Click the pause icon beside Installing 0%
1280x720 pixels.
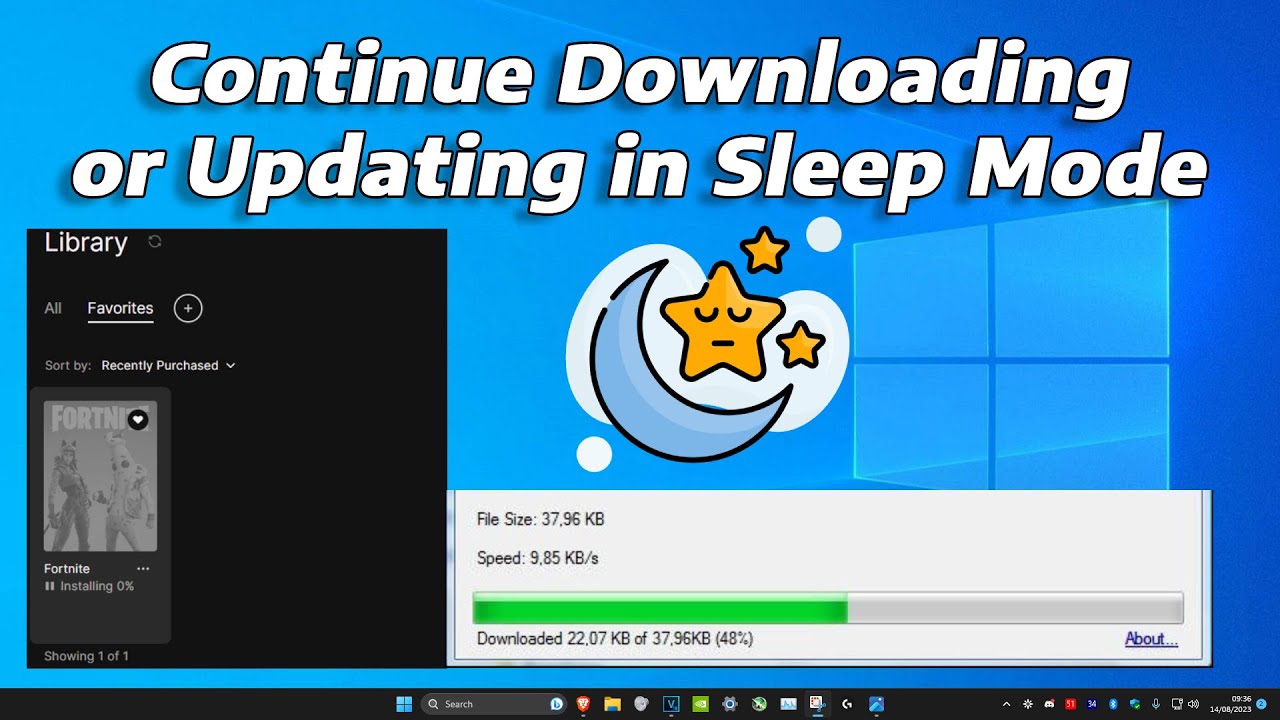(x=50, y=586)
